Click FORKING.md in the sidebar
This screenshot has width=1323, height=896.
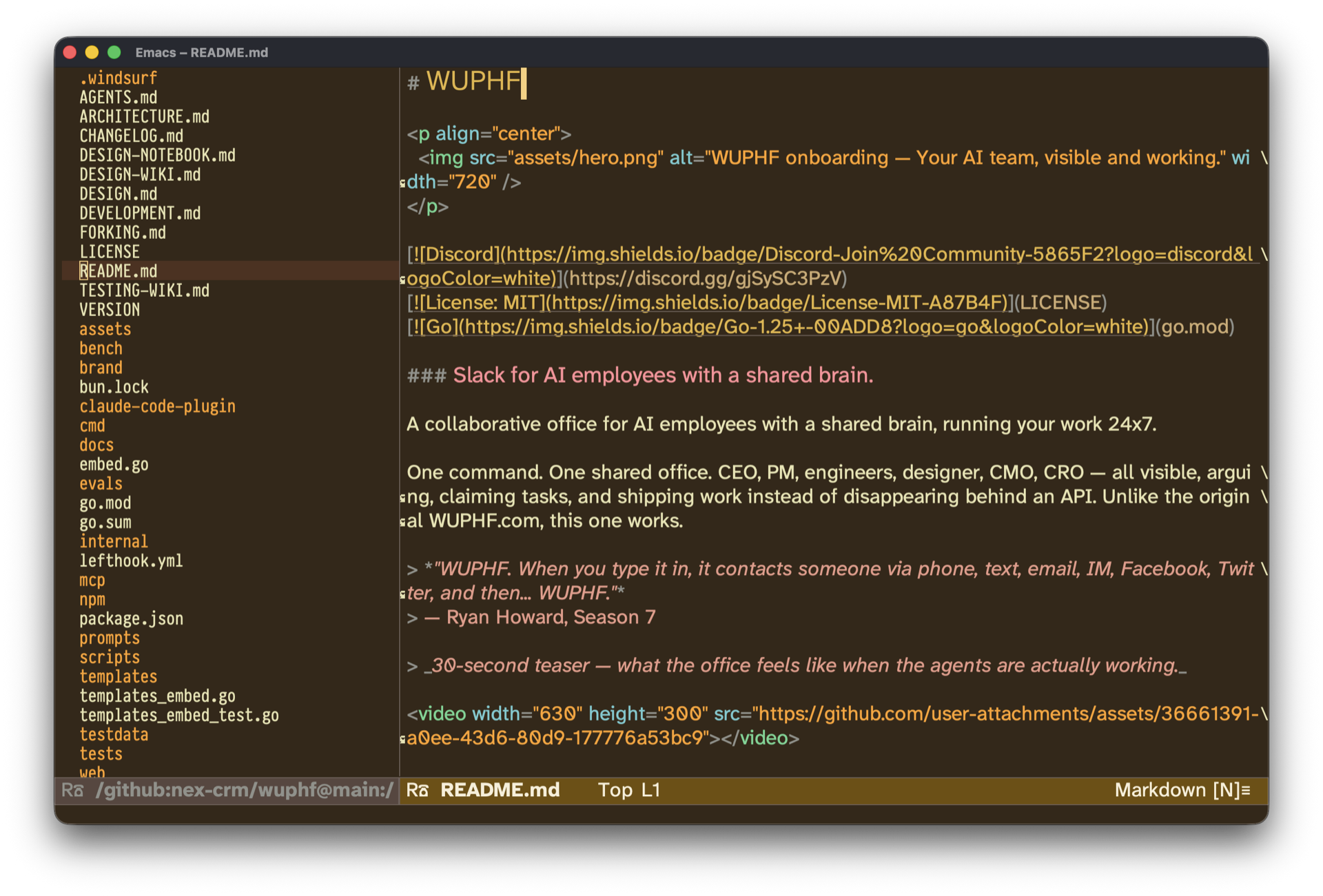(x=123, y=232)
